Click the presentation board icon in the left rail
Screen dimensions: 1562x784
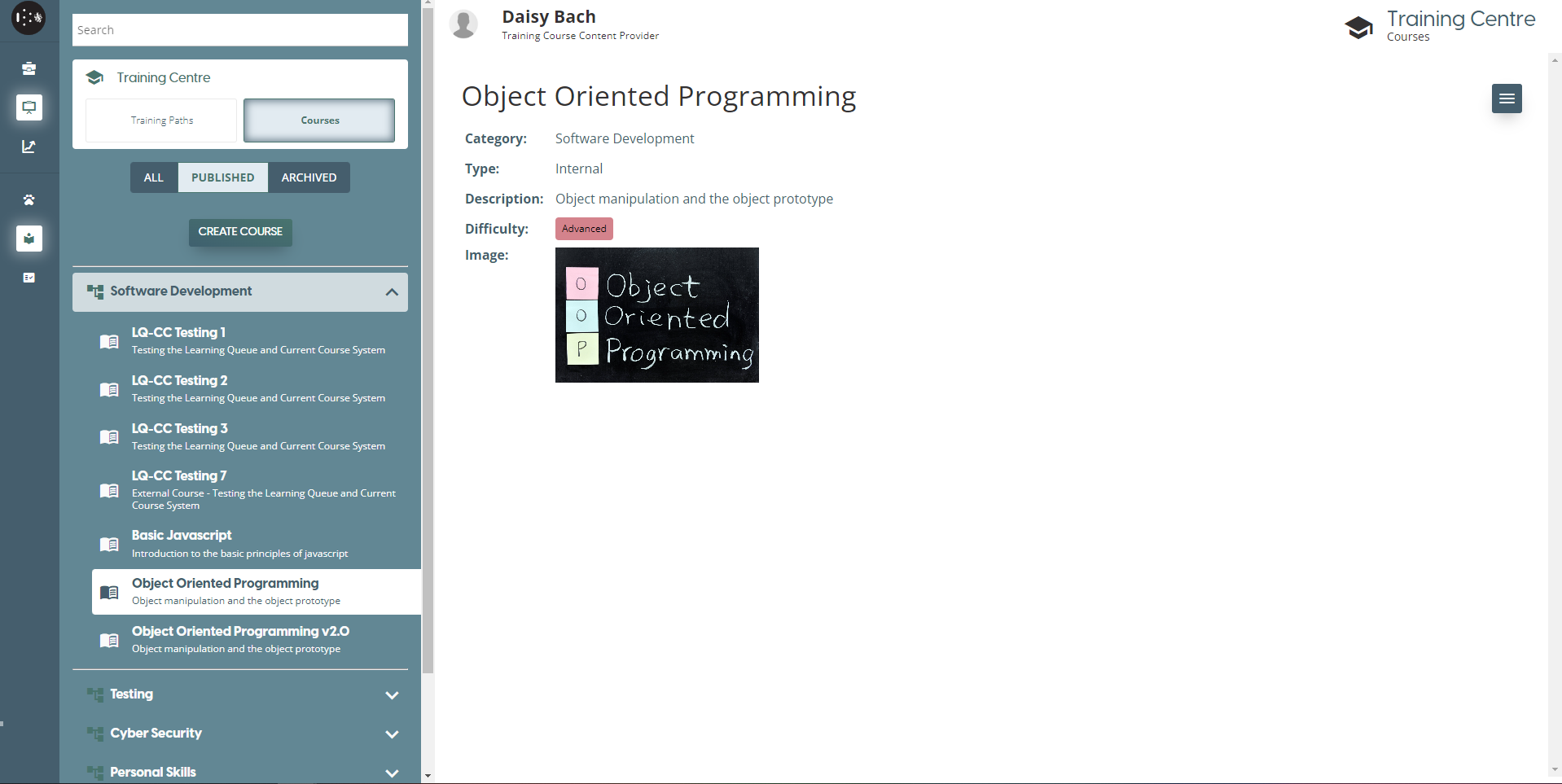pyautogui.click(x=29, y=107)
